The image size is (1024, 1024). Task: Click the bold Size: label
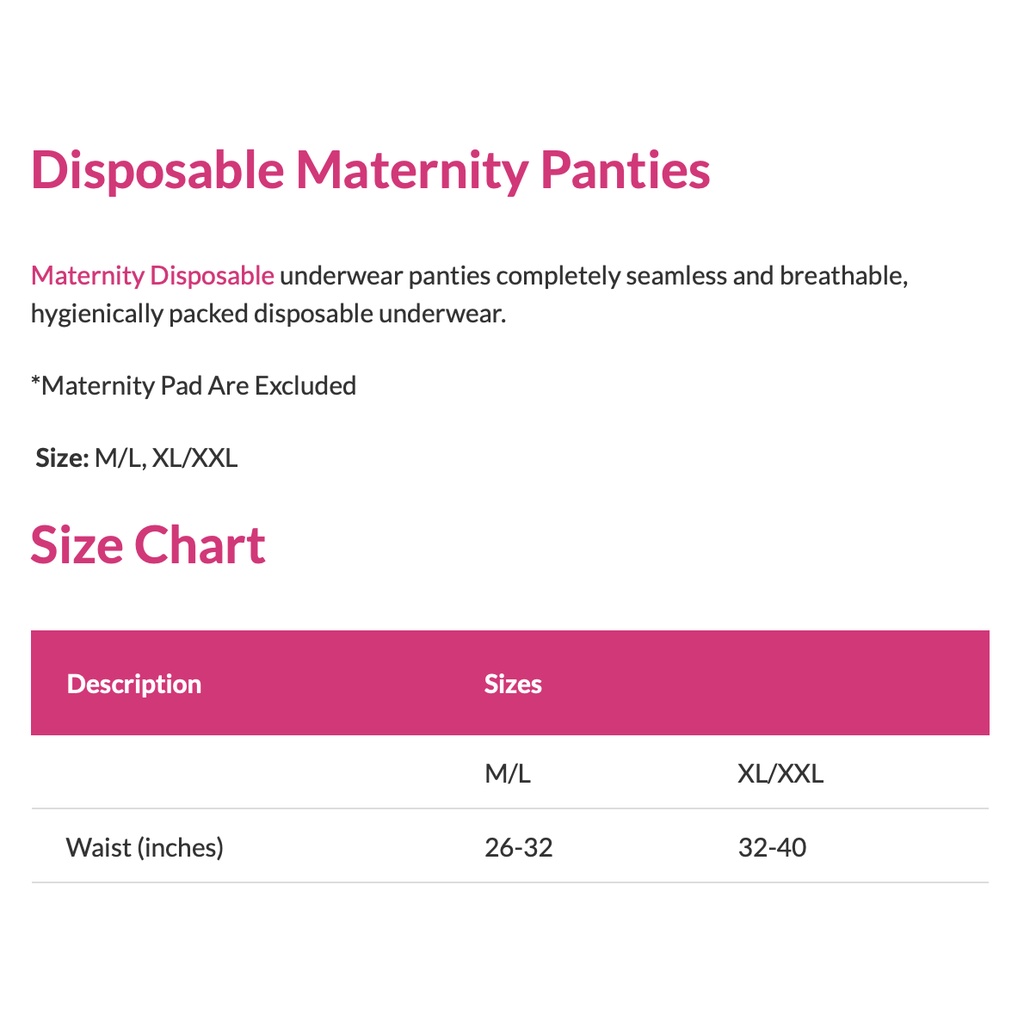pyautogui.click(x=62, y=459)
